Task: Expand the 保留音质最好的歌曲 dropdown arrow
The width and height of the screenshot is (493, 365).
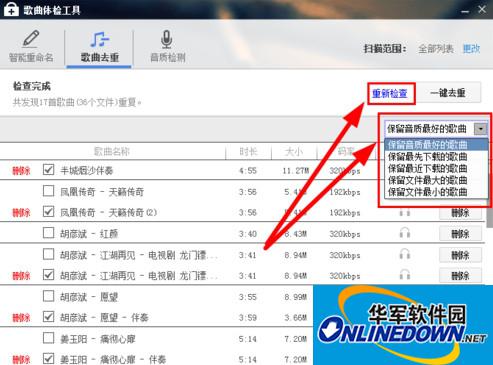Action: pos(481,129)
